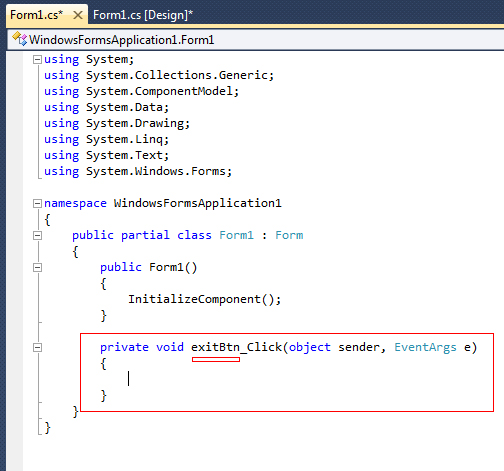Click the 'partial' keyword in class declaration
The image size is (504, 471).
click(145, 235)
